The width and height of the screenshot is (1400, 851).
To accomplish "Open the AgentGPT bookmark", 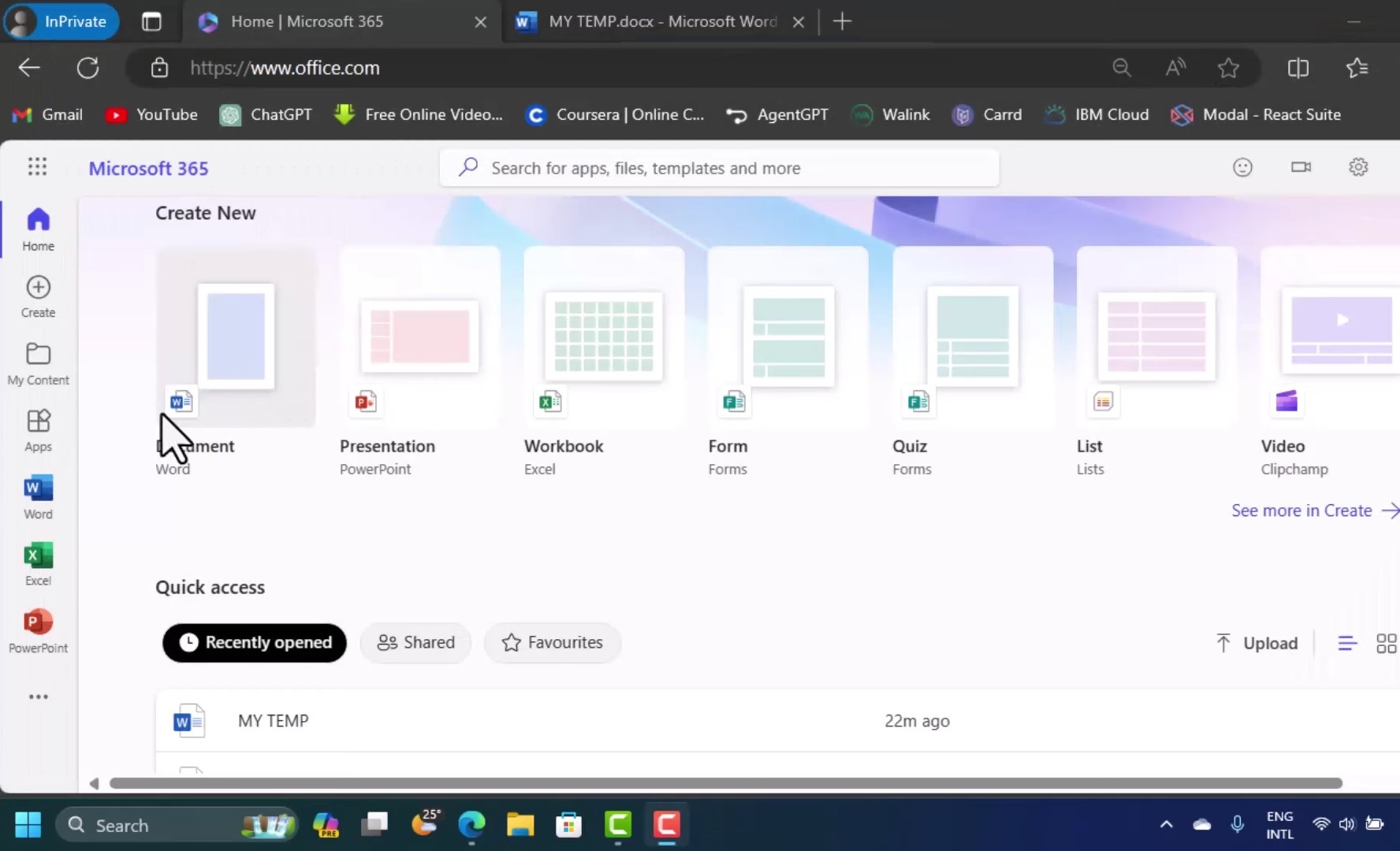I will coord(777,115).
